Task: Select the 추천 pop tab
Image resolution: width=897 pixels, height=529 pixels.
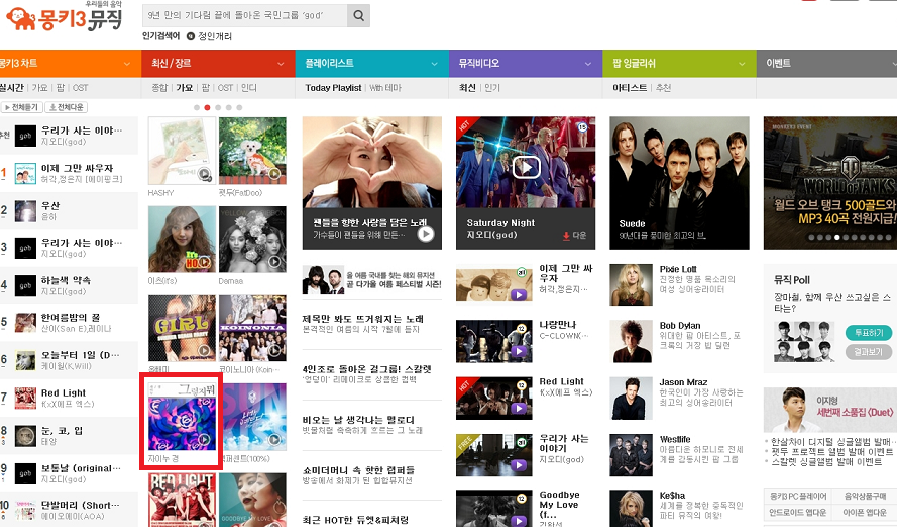Action: (664, 87)
